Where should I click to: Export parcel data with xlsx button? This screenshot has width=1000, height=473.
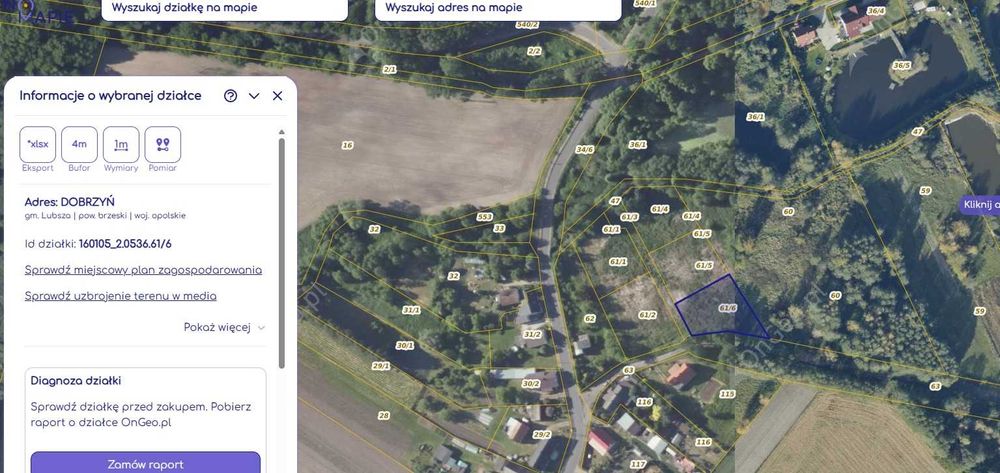click(38, 144)
